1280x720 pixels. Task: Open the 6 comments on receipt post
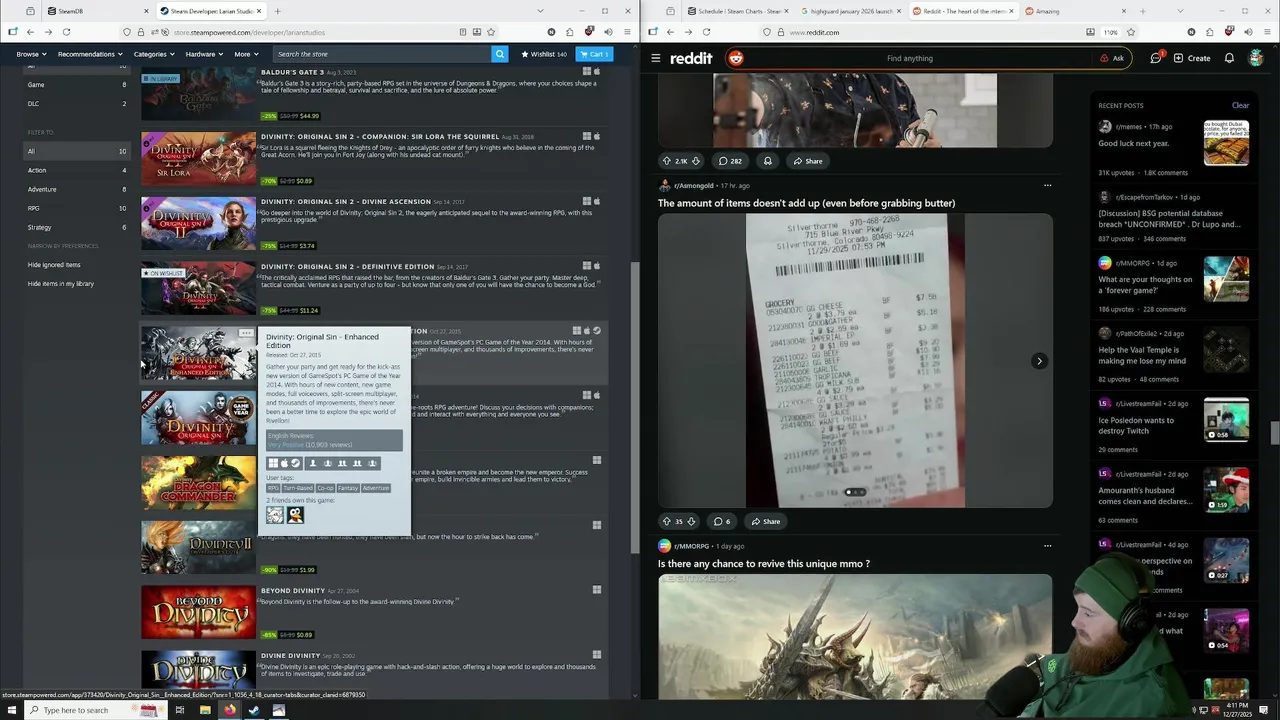pyautogui.click(x=721, y=521)
